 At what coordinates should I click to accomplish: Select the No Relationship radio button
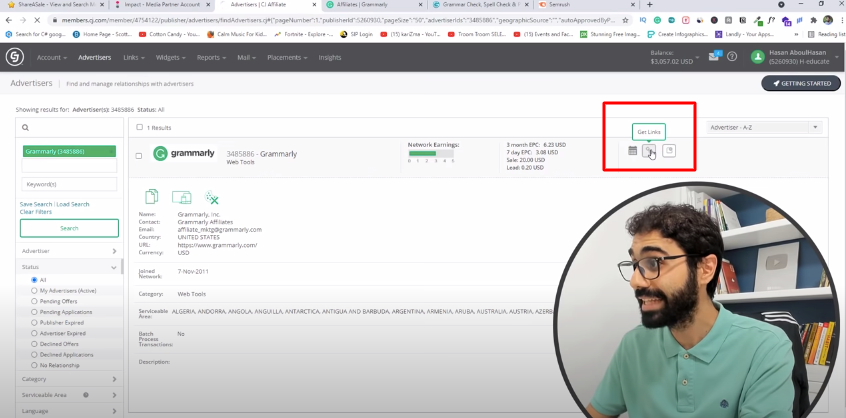click(x=35, y=365)
